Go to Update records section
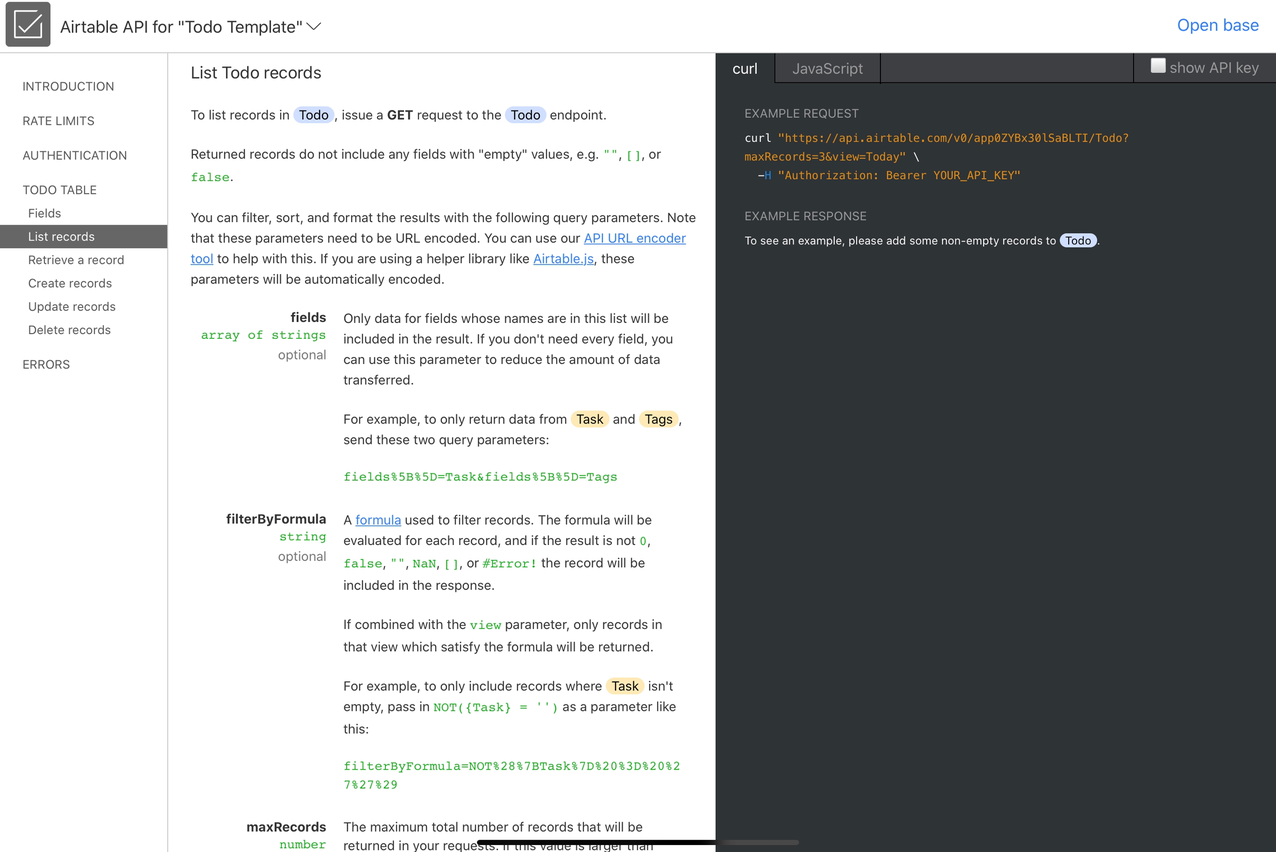 pyautogui.click(x=72, y=307)
